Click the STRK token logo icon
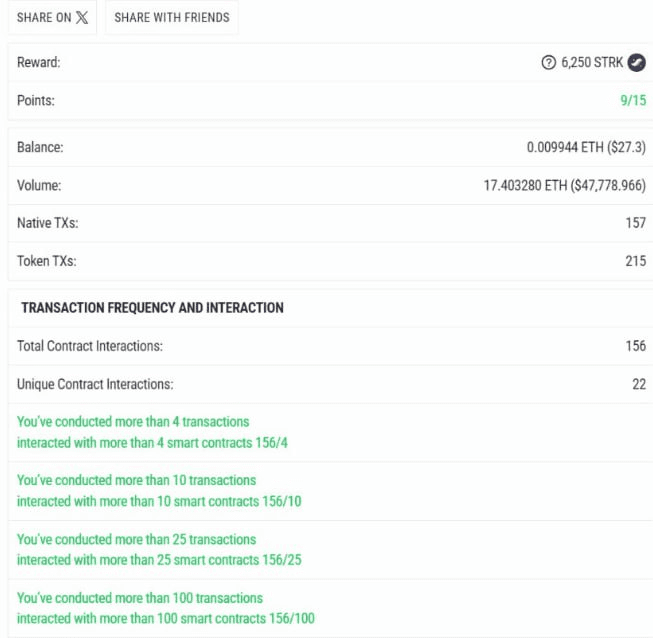 pyautogui.click(x=637, y=62)
